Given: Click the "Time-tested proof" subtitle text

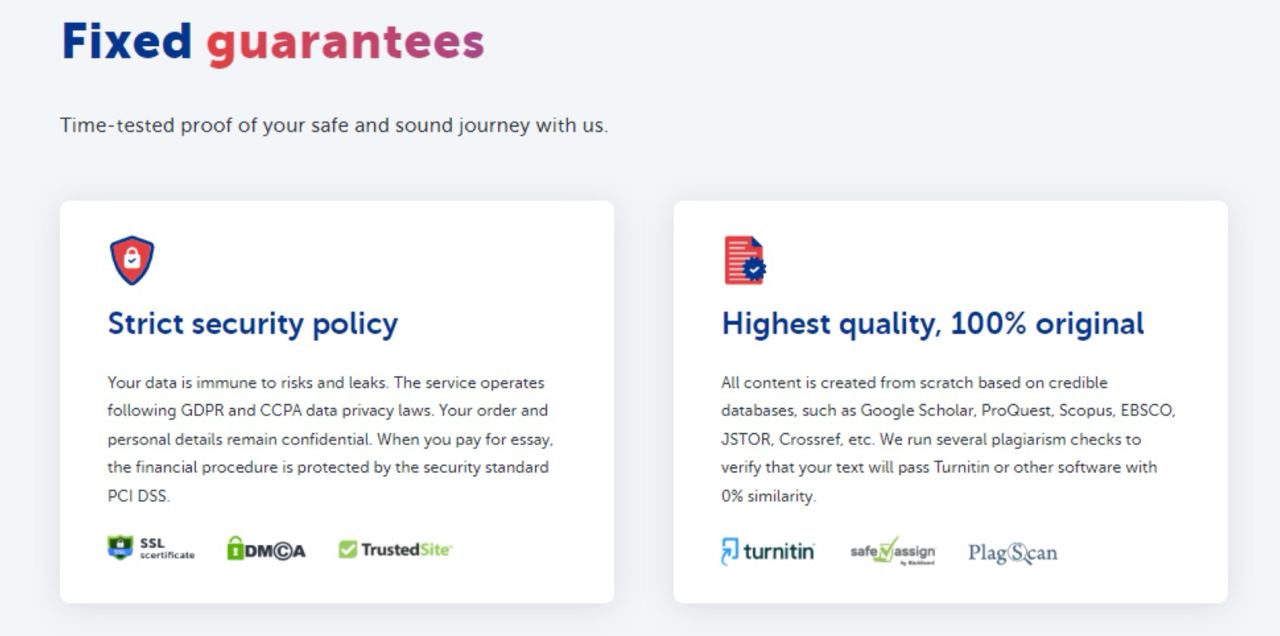Looking at the screenshot, I should (x=333, y=126).
